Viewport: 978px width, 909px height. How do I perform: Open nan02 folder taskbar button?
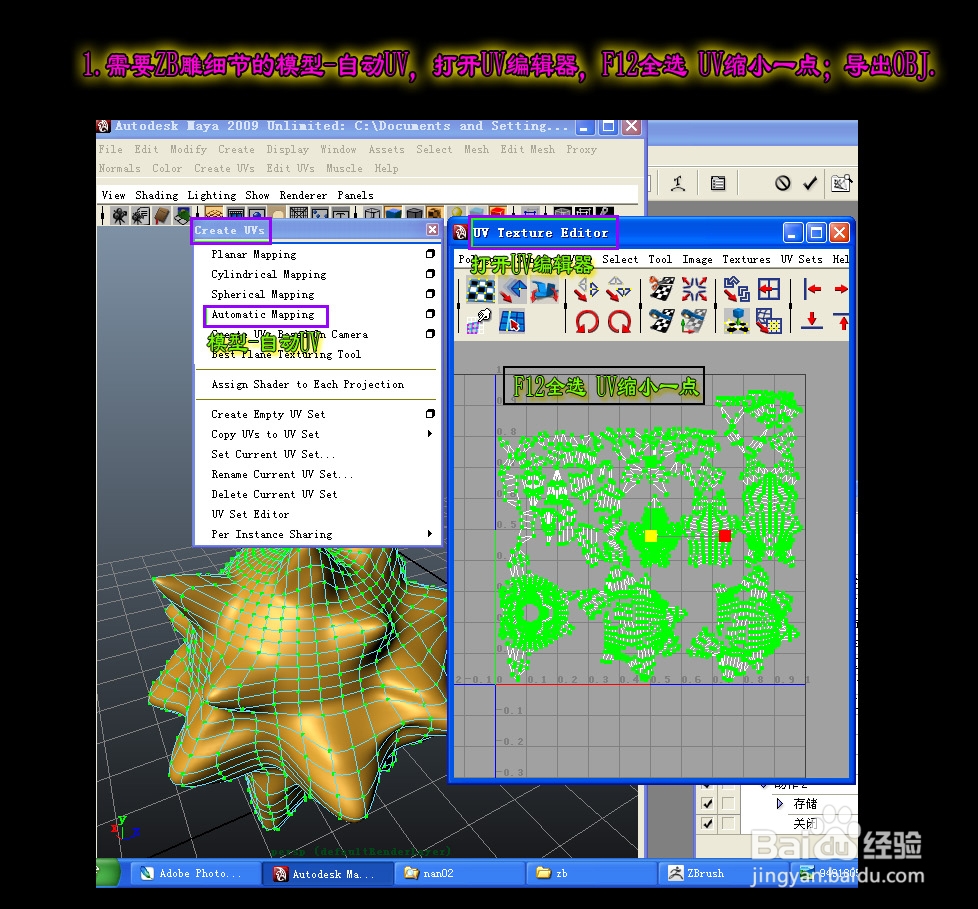(x=460, y=873)
